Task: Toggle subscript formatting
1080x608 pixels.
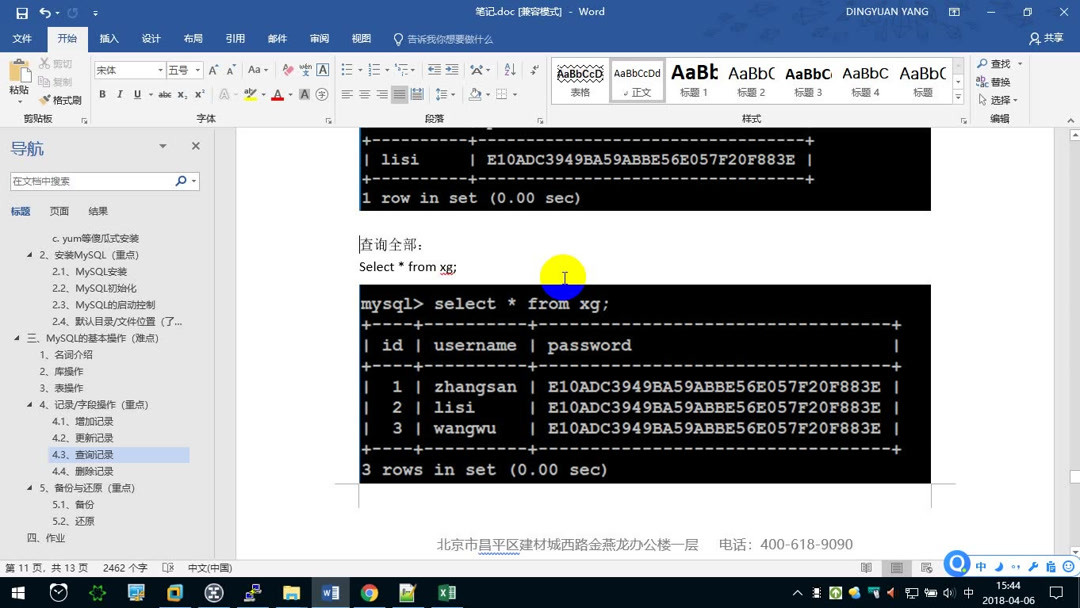Action: (183, 94)
